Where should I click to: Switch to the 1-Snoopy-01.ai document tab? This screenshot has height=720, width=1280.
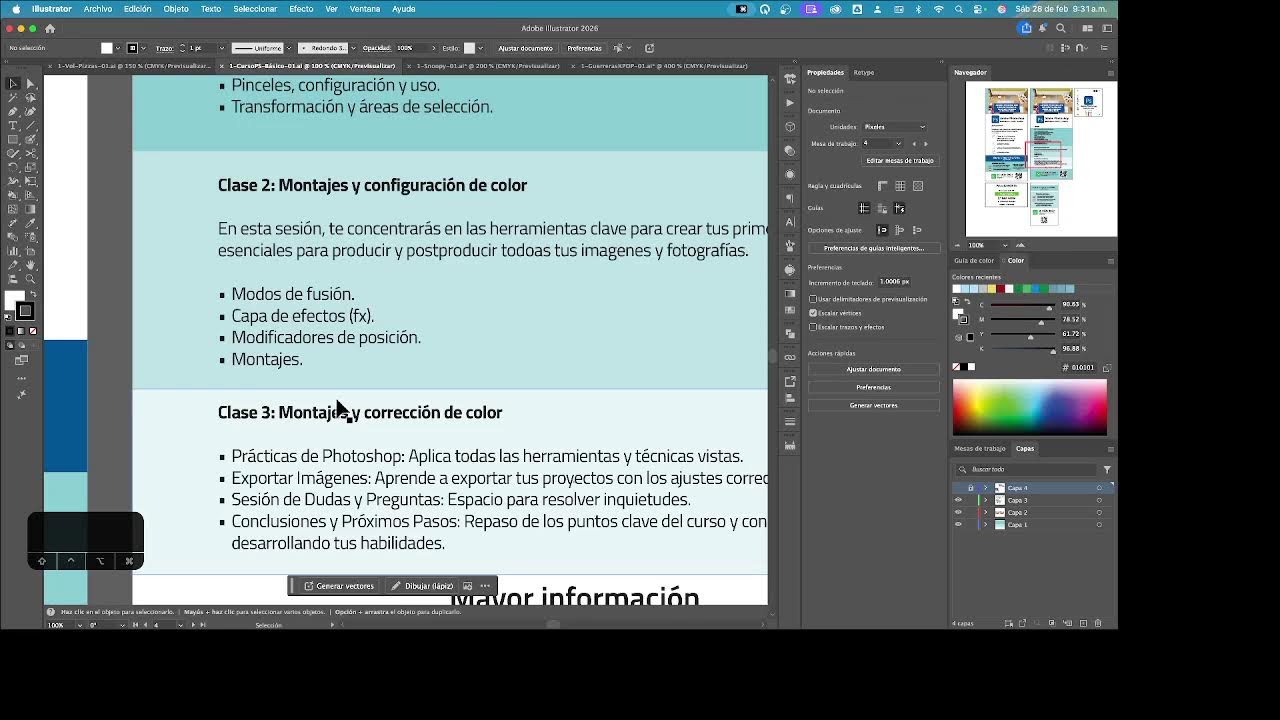click(x=488, y=66)
